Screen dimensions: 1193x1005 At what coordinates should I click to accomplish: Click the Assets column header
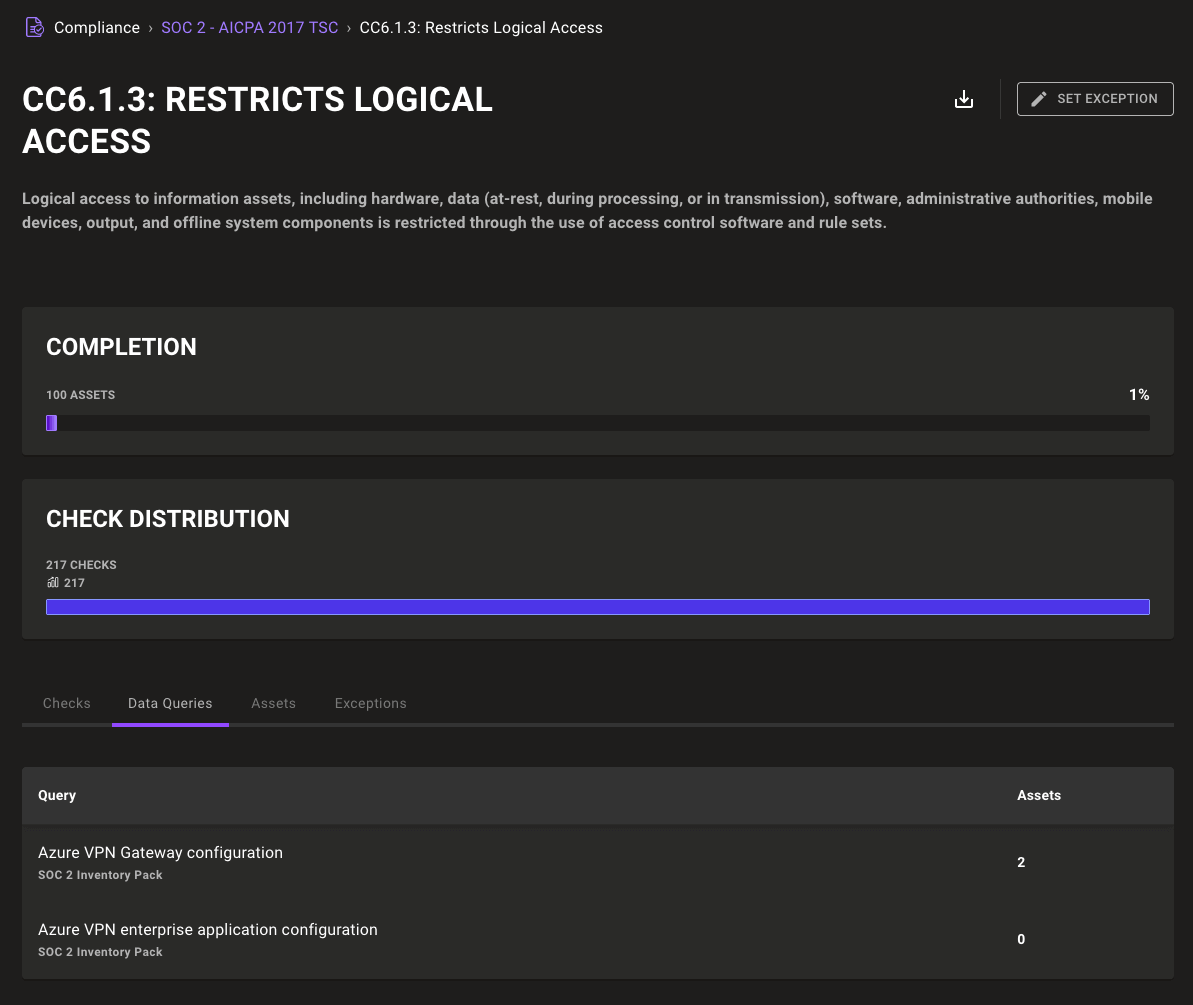(x=1038, y=795)
